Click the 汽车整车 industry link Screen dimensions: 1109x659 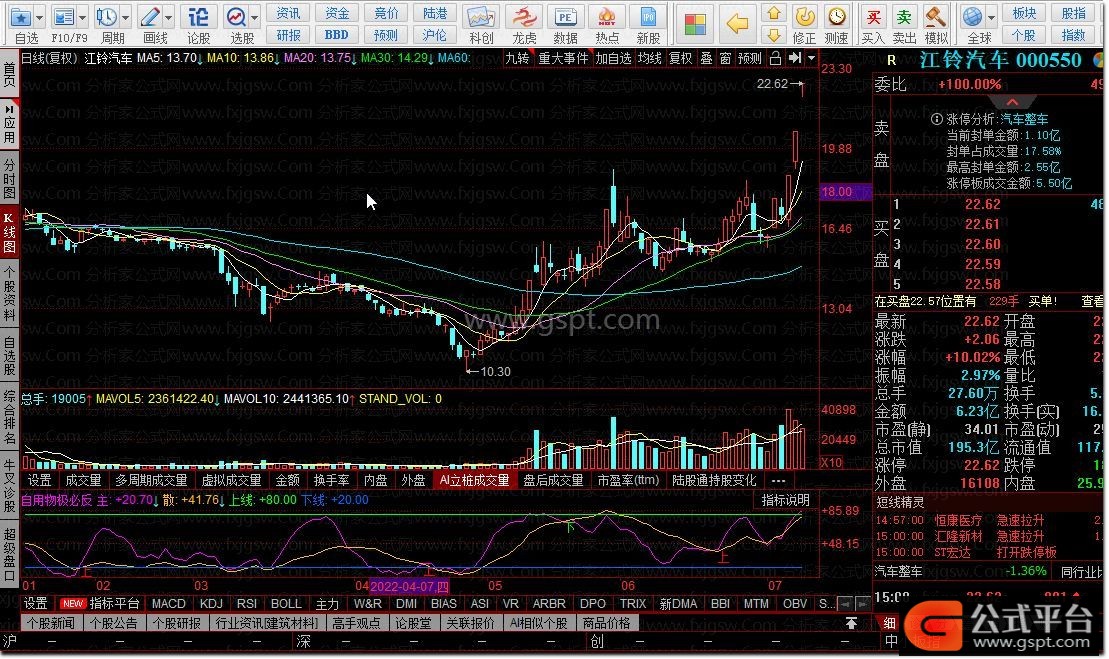tap(1024, 119)
